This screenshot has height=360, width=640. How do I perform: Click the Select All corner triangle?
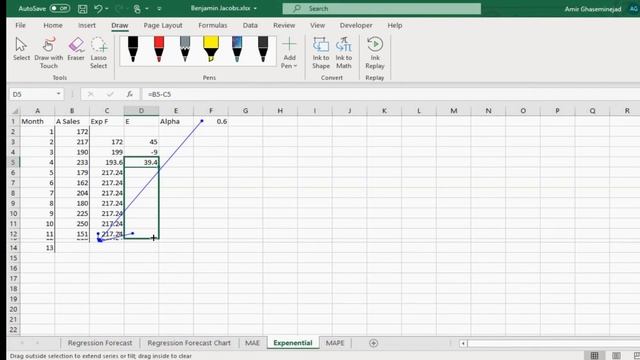point(15,111)
